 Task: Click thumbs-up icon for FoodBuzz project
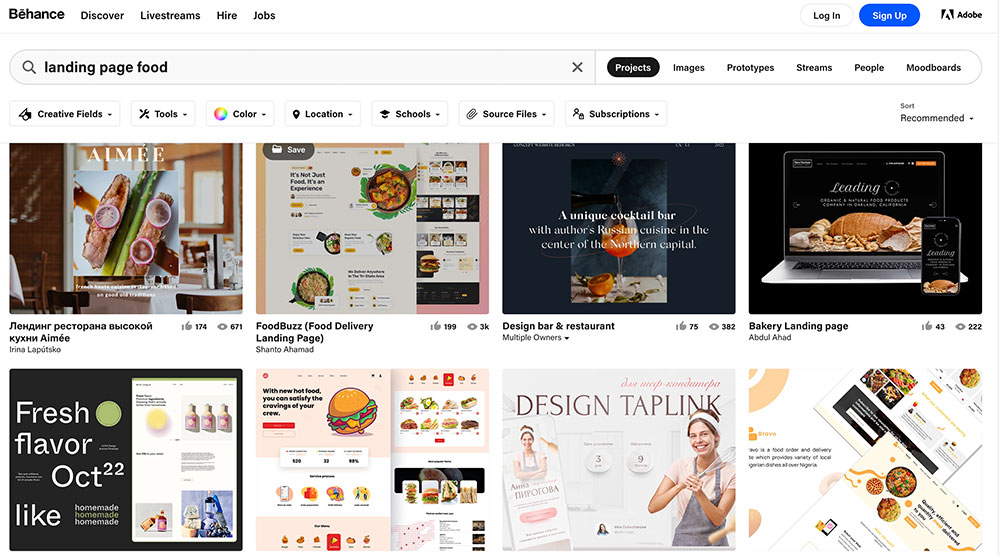[436, 326]
